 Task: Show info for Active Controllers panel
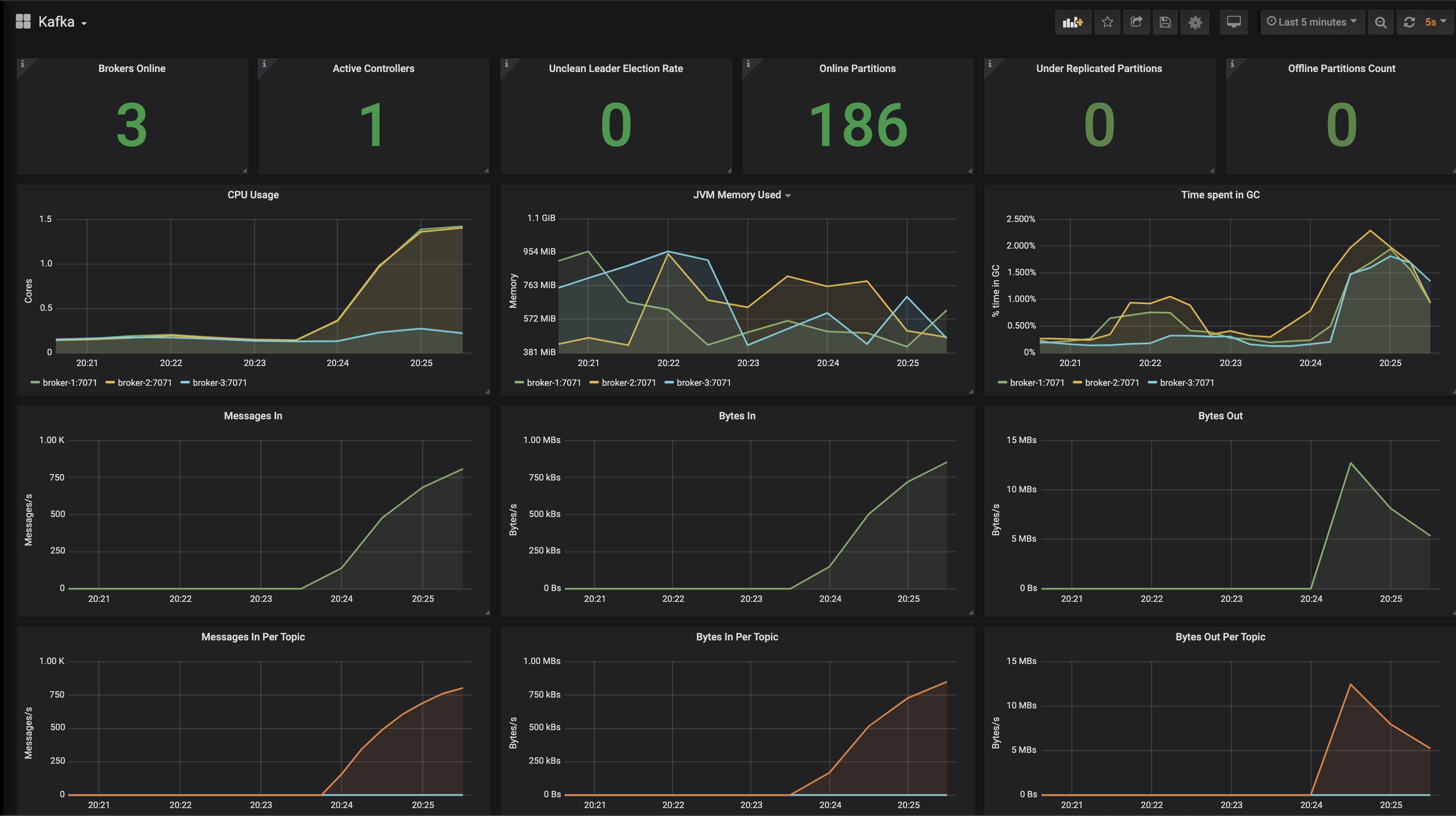click(x=264, y=64)
